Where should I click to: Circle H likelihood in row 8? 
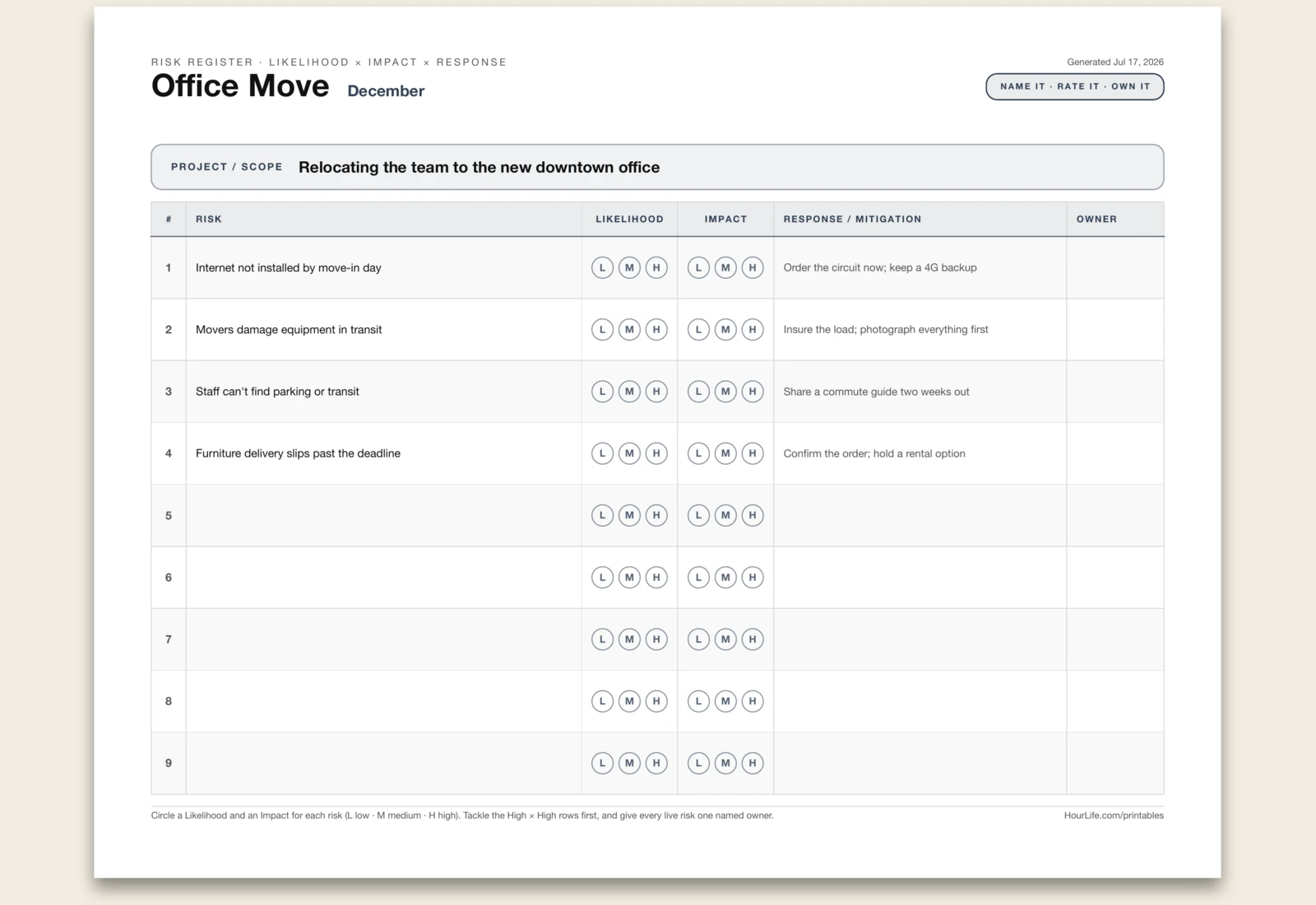(x=656, y=701)
